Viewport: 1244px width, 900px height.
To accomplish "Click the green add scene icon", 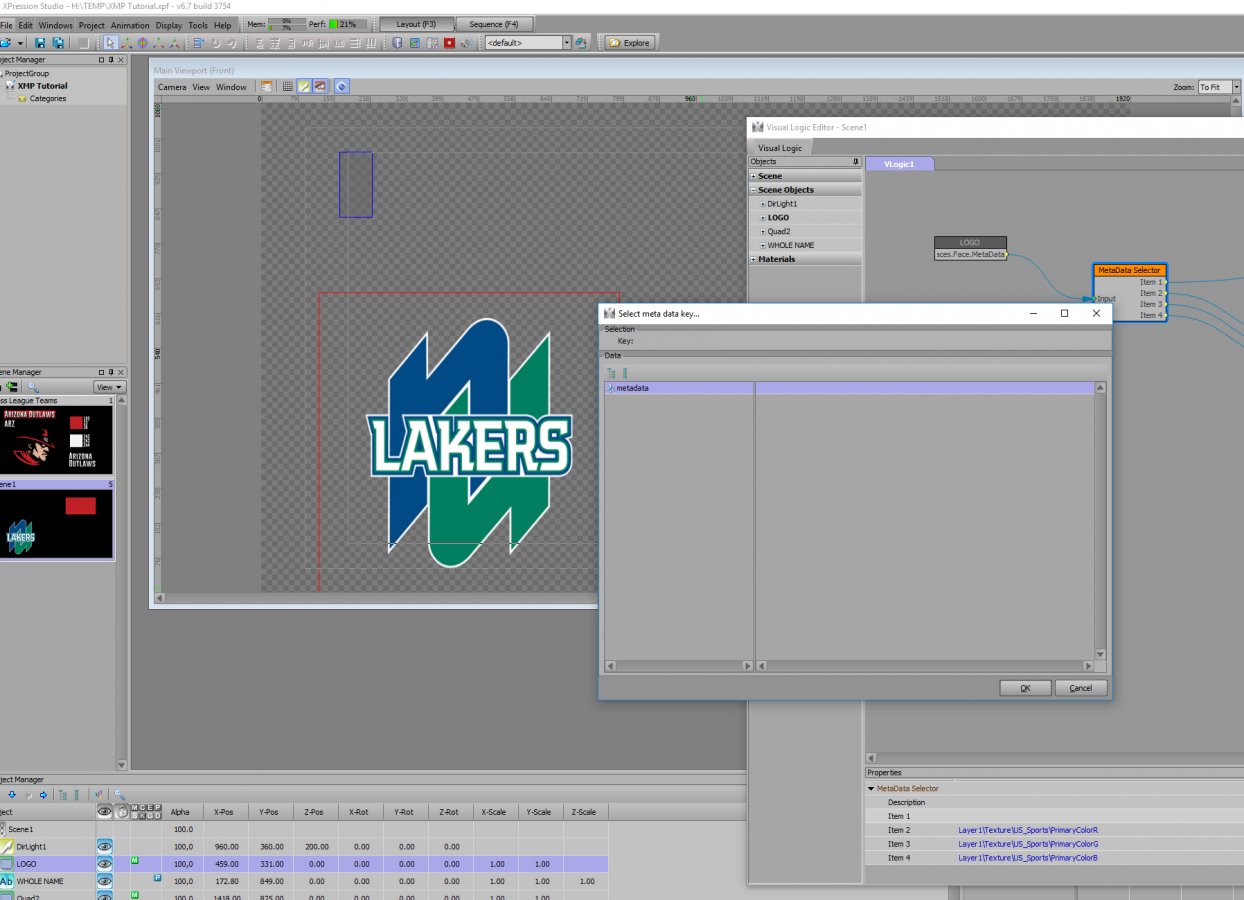I will tap(12, 387).
